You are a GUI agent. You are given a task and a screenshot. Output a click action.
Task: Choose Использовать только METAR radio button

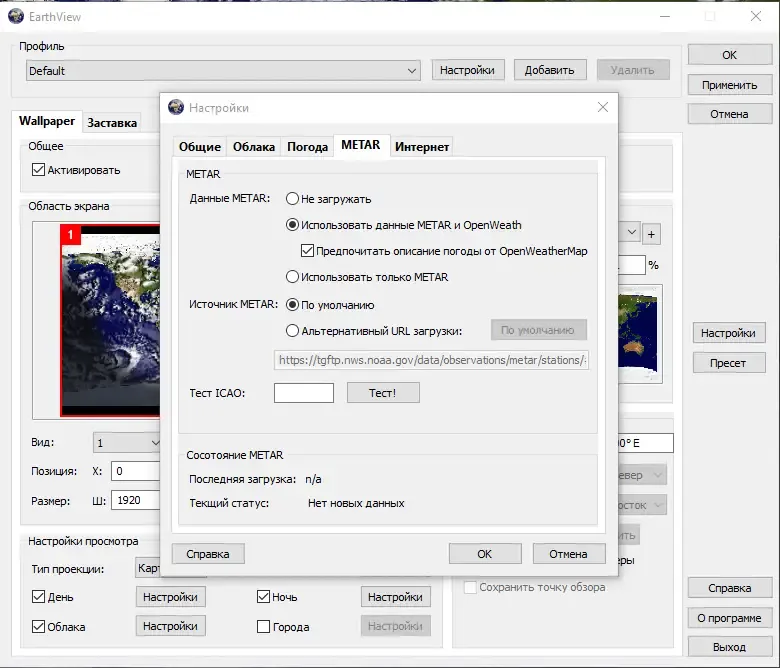tap(292, 277)
